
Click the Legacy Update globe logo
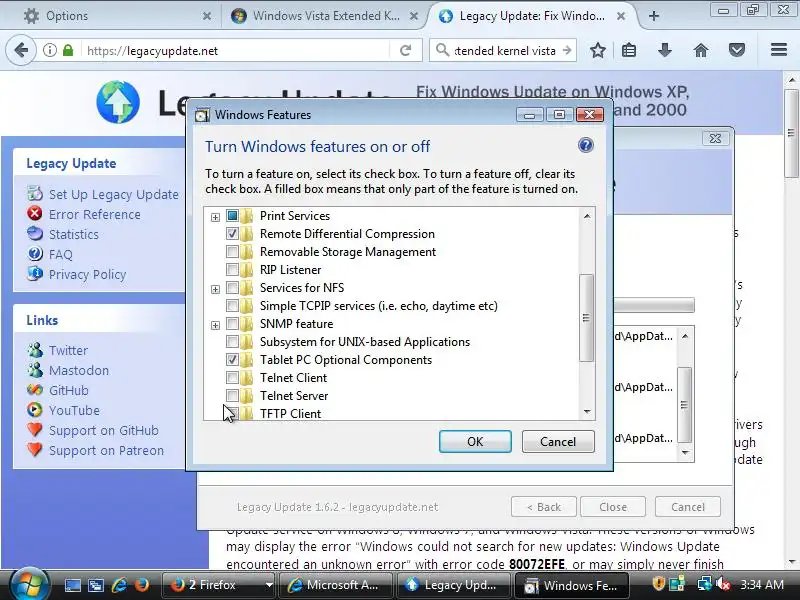[x=118, y=102]
